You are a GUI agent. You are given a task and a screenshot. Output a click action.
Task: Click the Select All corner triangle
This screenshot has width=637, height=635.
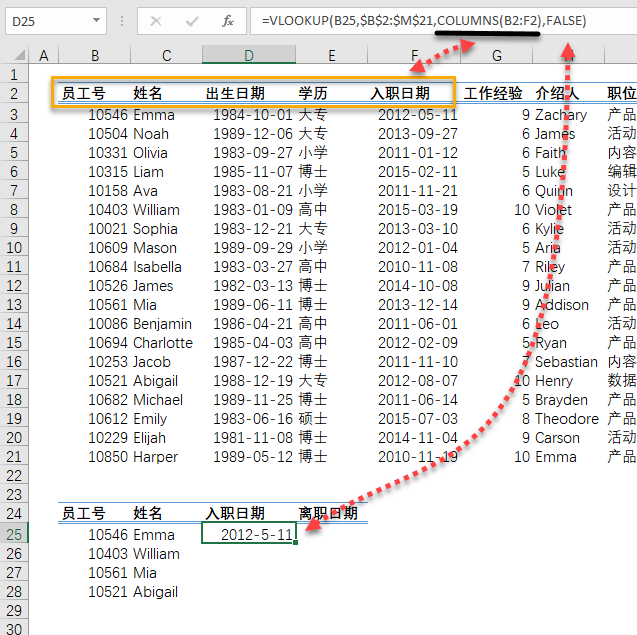(x=15, y=55)
